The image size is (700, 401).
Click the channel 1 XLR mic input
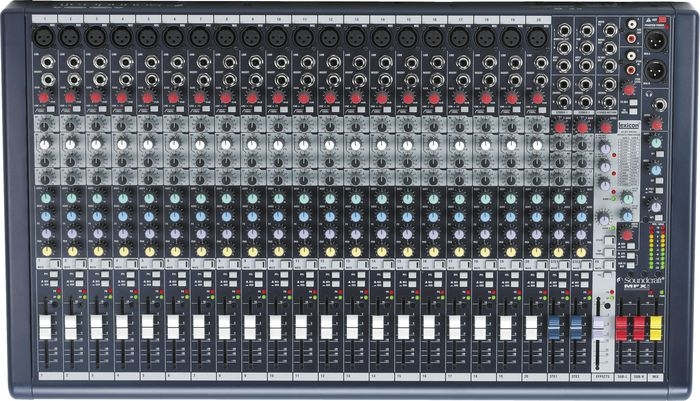coord(44,36)
